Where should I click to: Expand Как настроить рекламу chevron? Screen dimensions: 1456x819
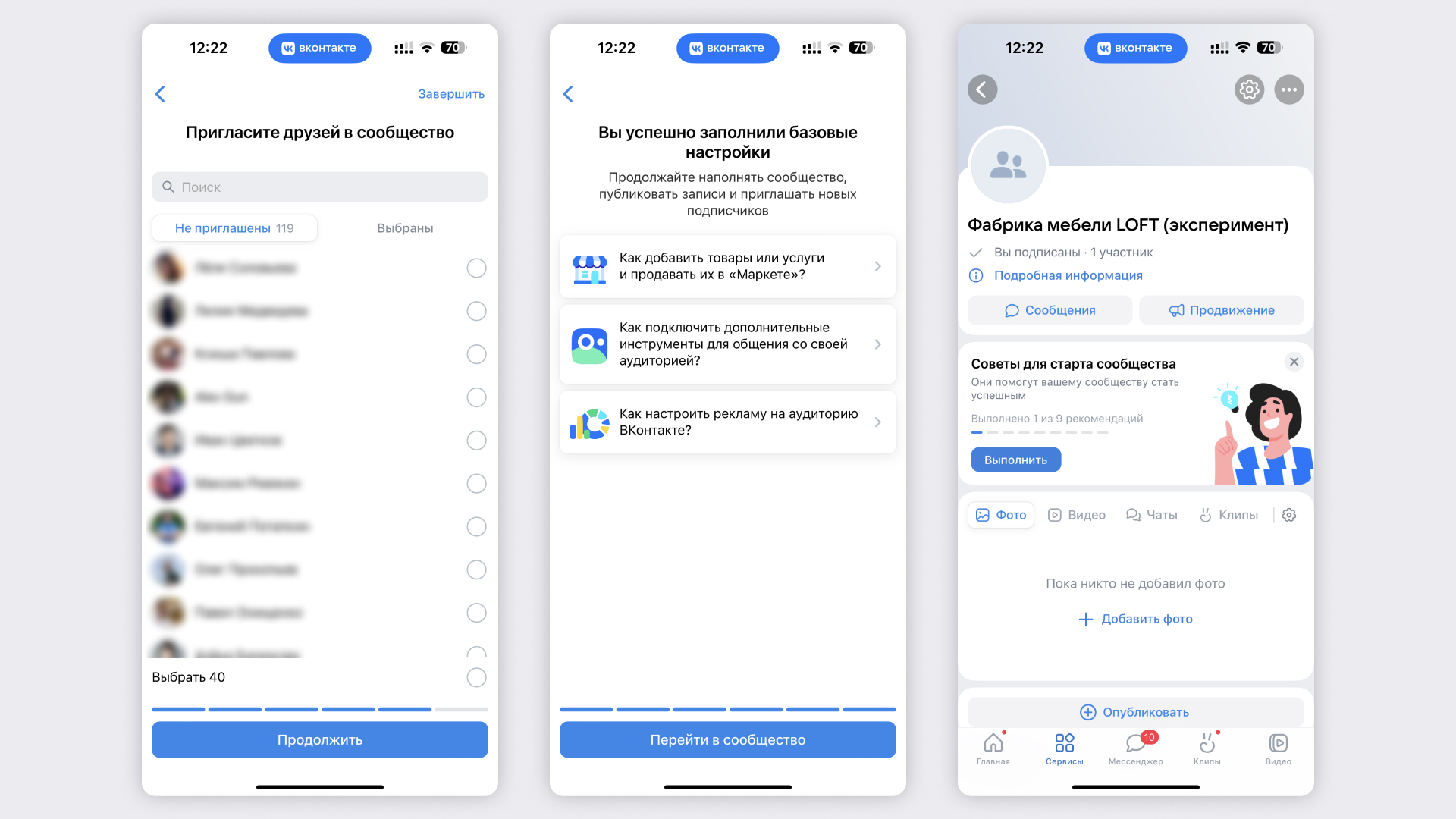coord(878,421)
